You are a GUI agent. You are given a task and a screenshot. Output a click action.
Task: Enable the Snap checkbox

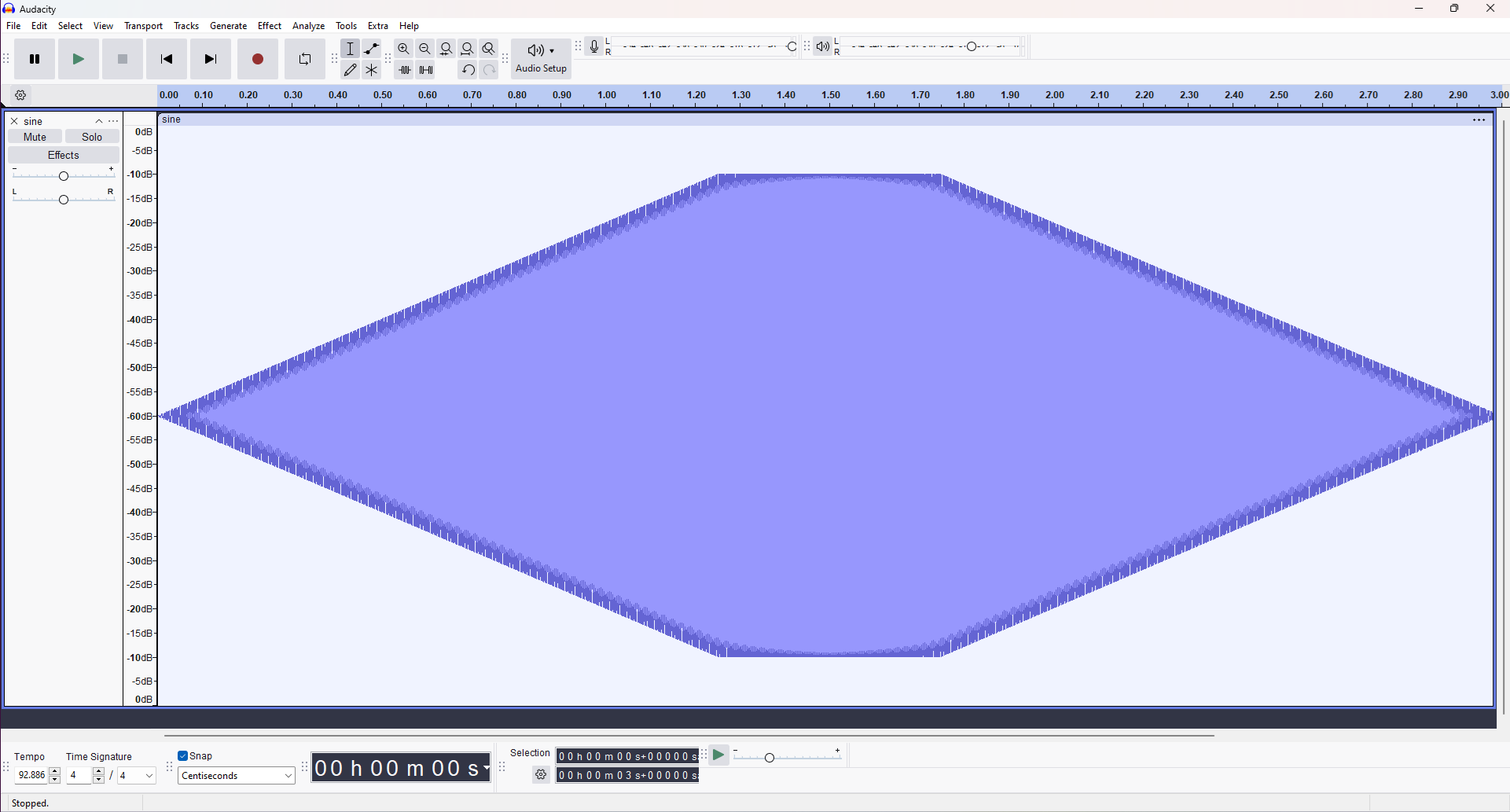pos(182,755)
